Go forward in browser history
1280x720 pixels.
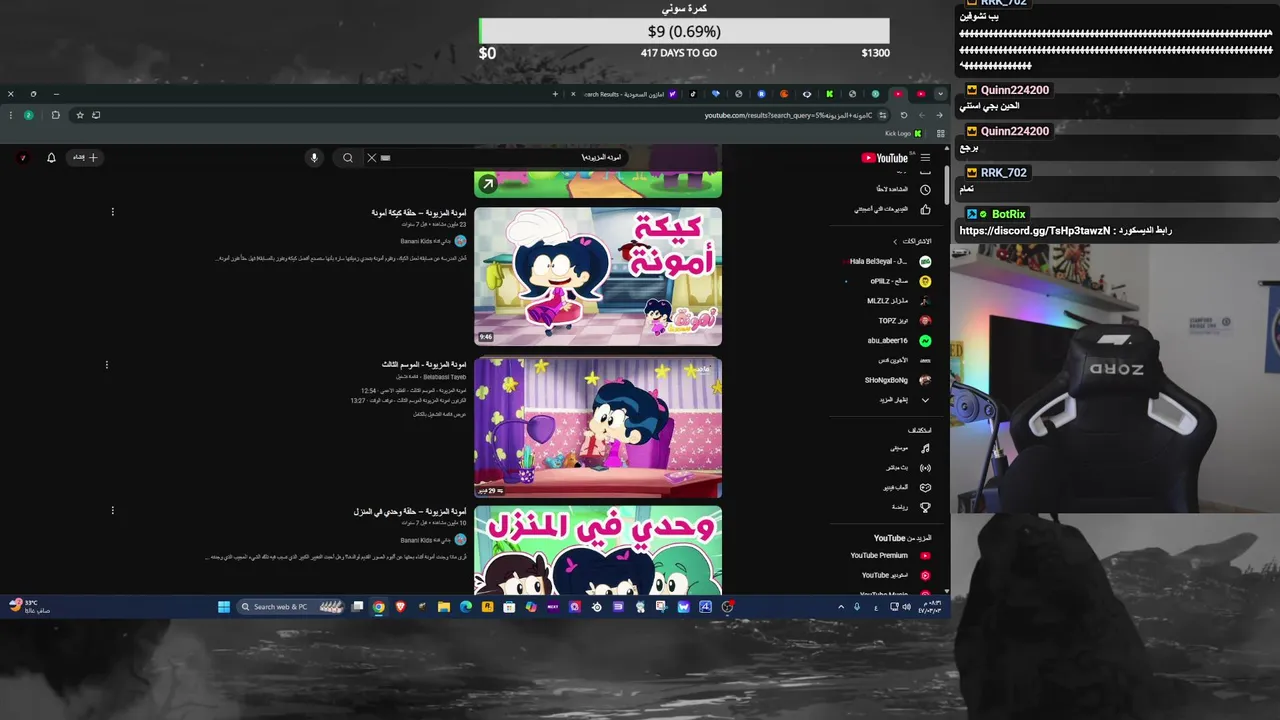921,115
